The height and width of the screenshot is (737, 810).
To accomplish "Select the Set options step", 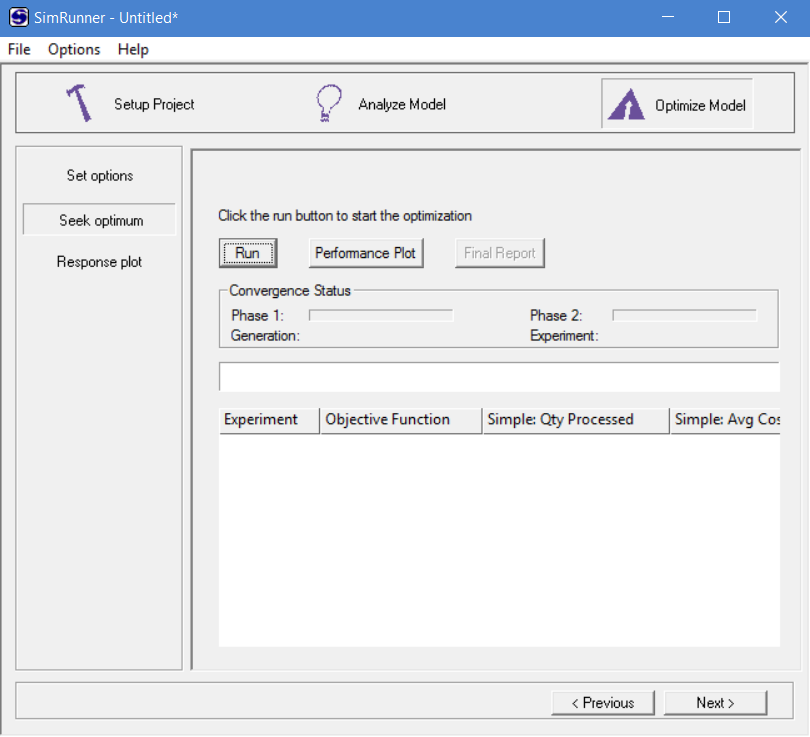I will (100, 176).
